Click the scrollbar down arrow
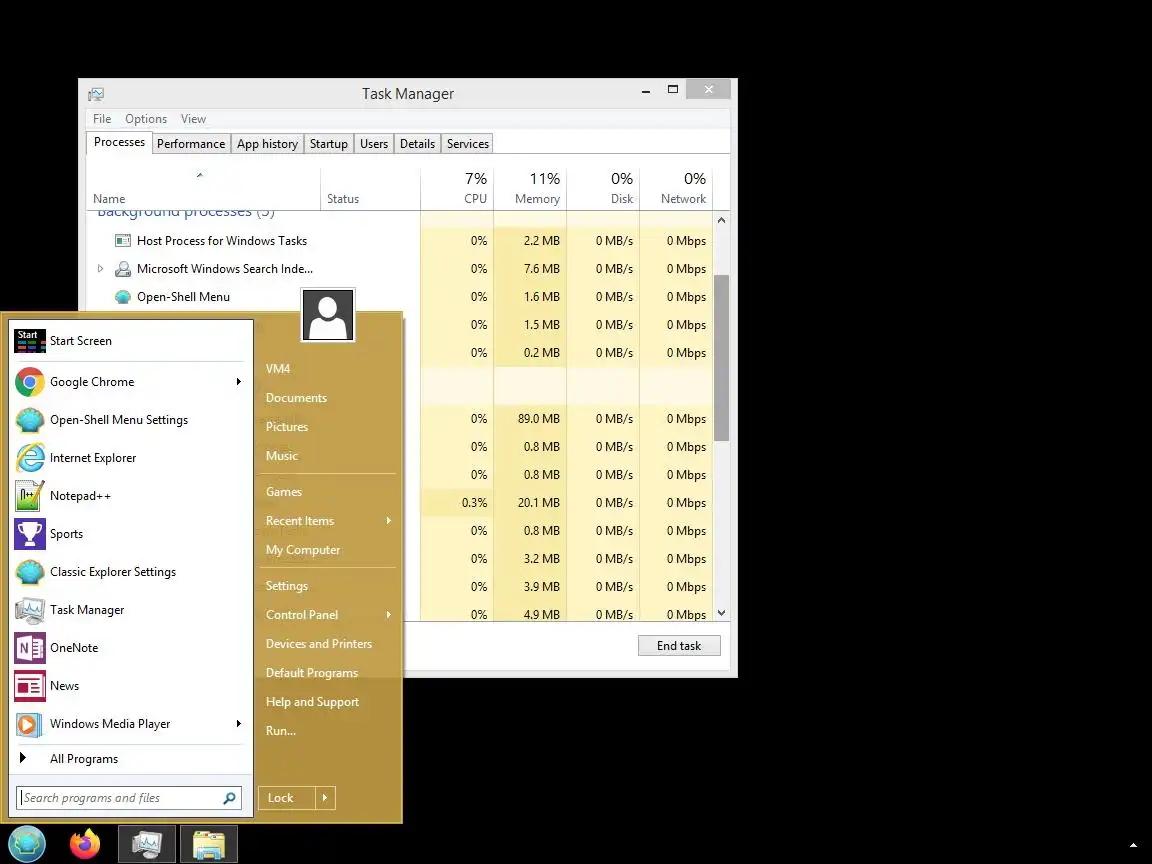1152x864 pixels. [721, 613]
